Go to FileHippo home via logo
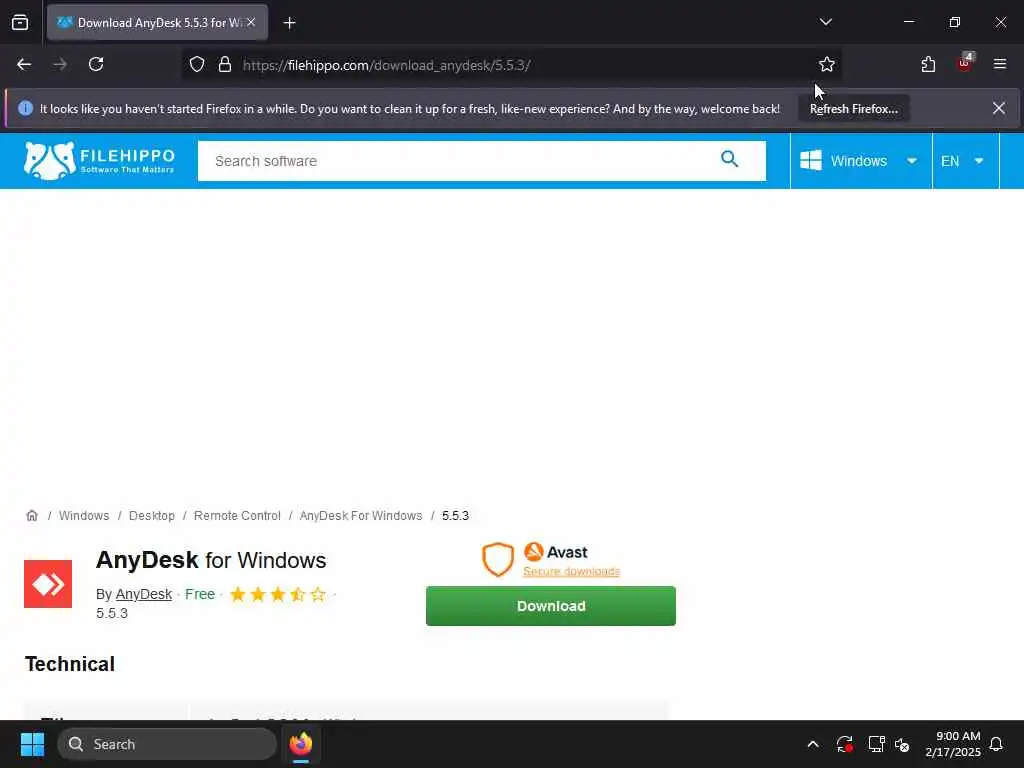Screen dimensions: 1024x768 [x=99, y=161]
